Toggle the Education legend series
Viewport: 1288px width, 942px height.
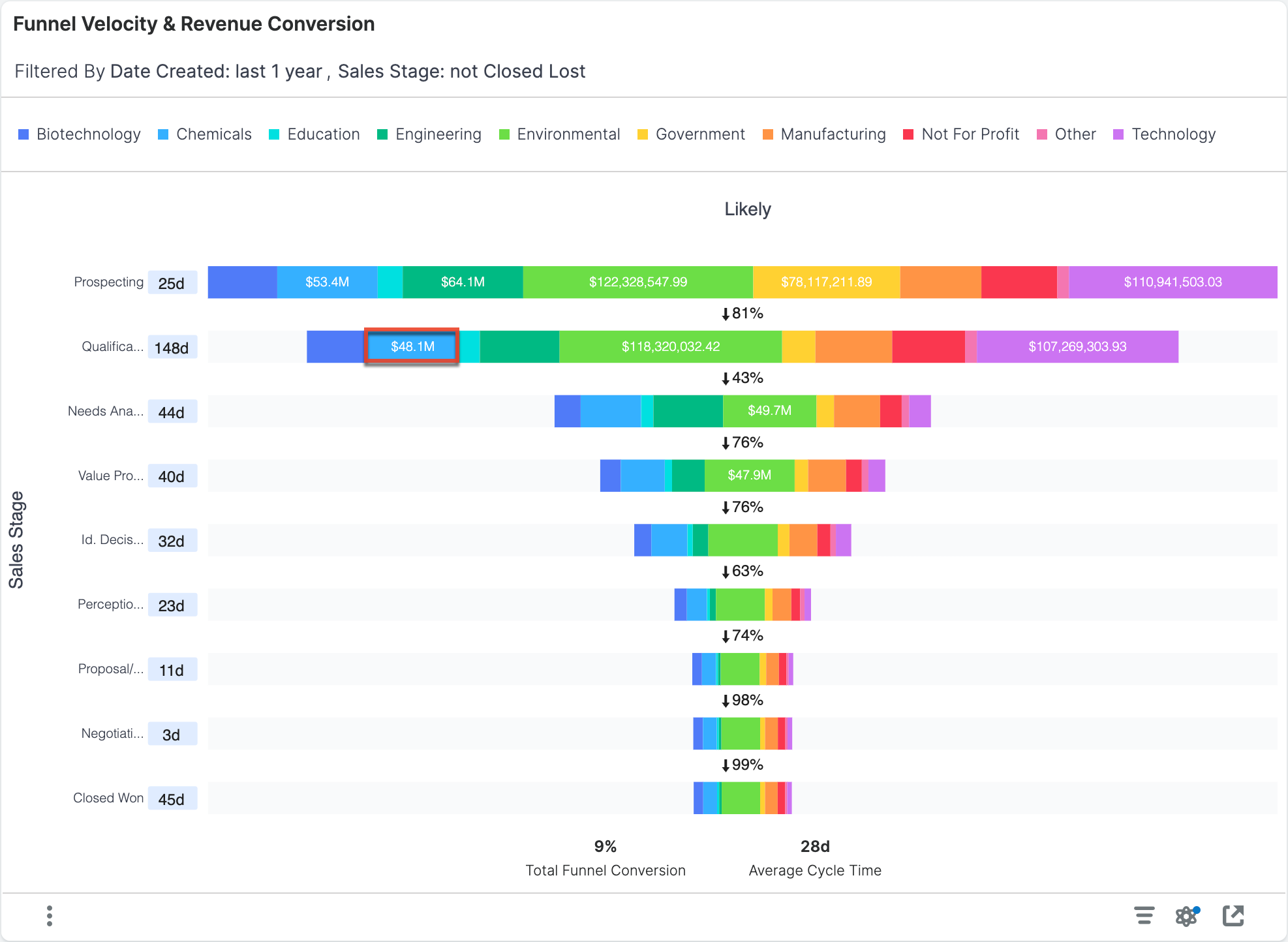click(x=323, y=134)
